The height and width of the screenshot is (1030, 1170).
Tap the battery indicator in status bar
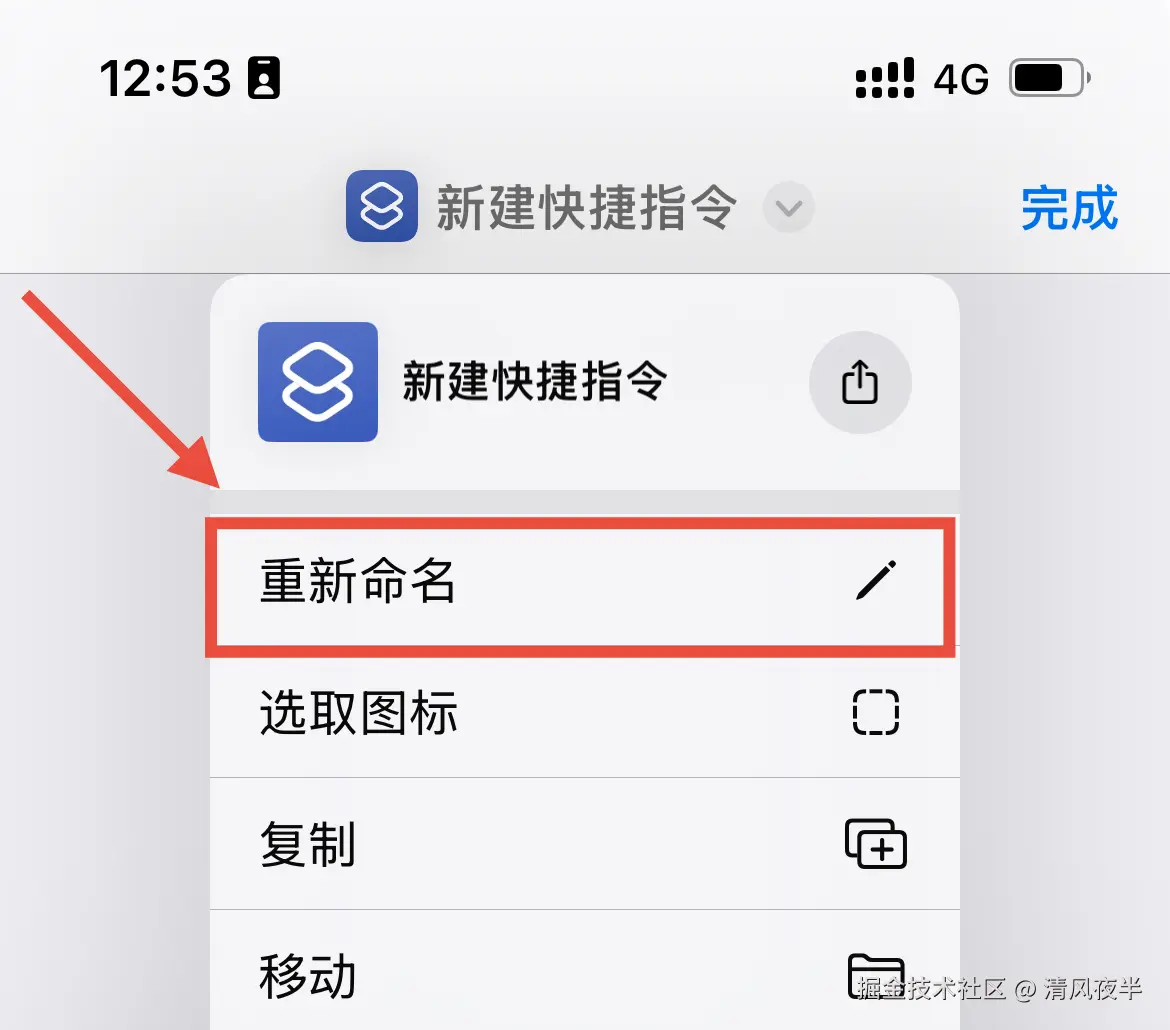pyautogui.click(x=1050, y=78)
